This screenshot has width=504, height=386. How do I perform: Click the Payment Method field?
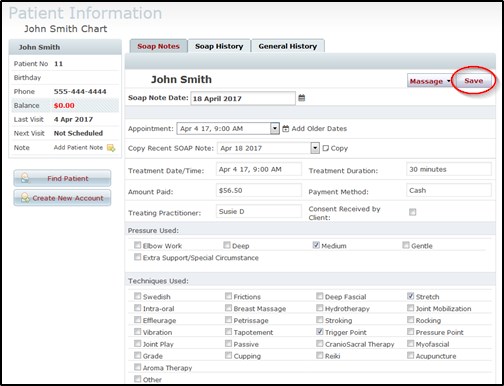[449, 190]
